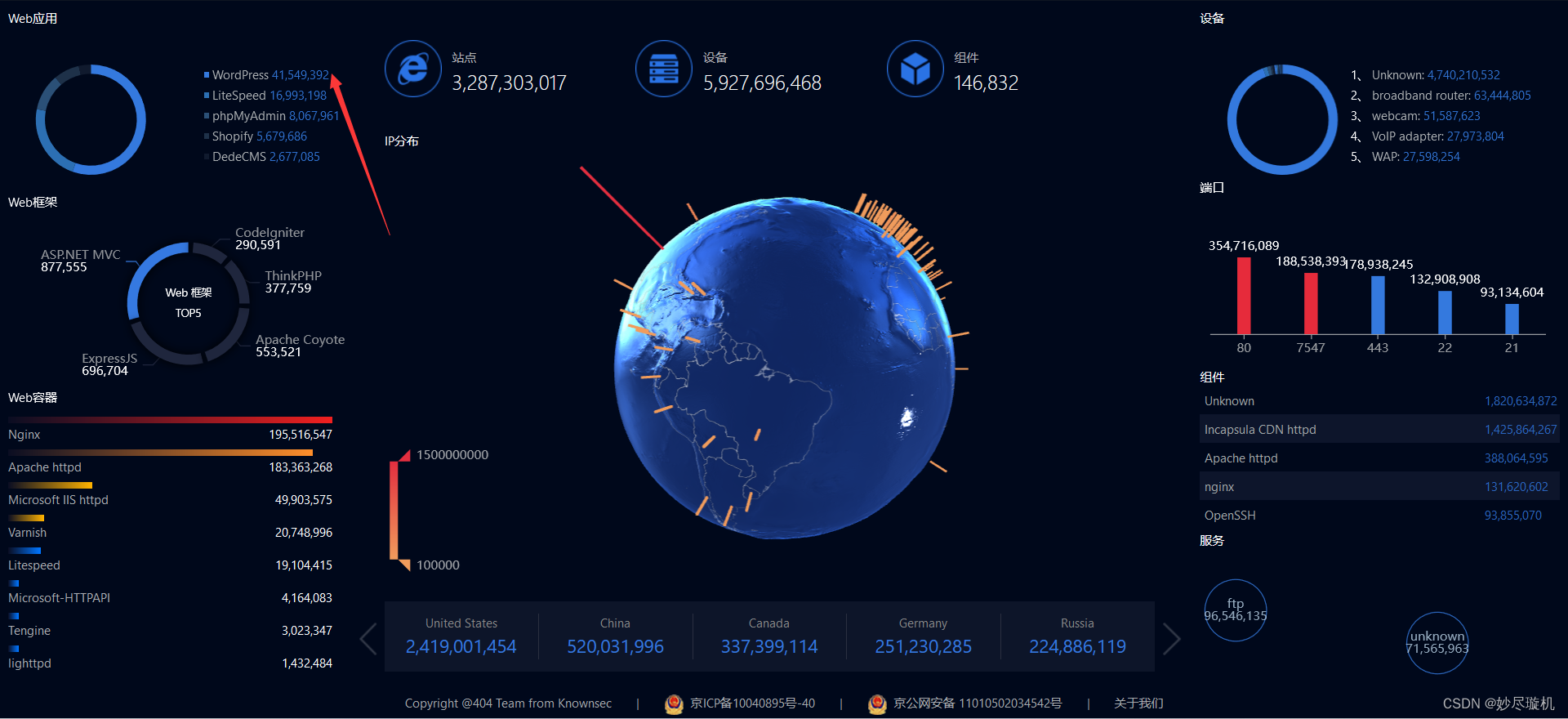Click the 1500000000 color scale top marker
This screenshot has width=1568, height=719.
(x=405, y=455)
